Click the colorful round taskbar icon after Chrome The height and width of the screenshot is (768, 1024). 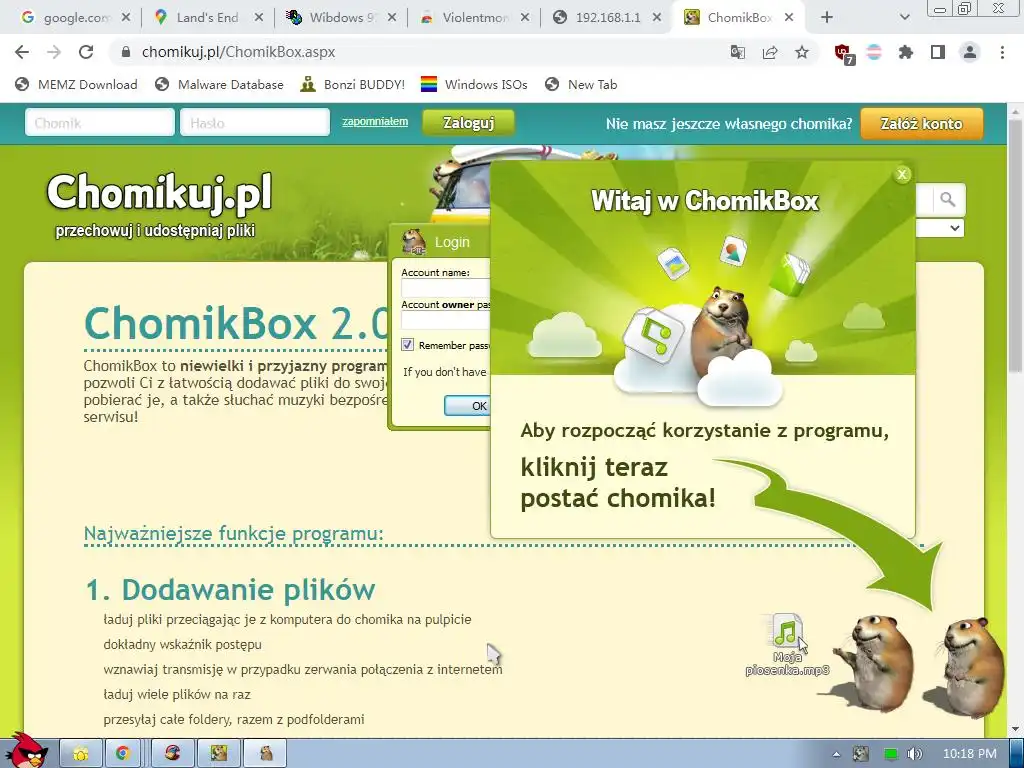tap(172, 754)
